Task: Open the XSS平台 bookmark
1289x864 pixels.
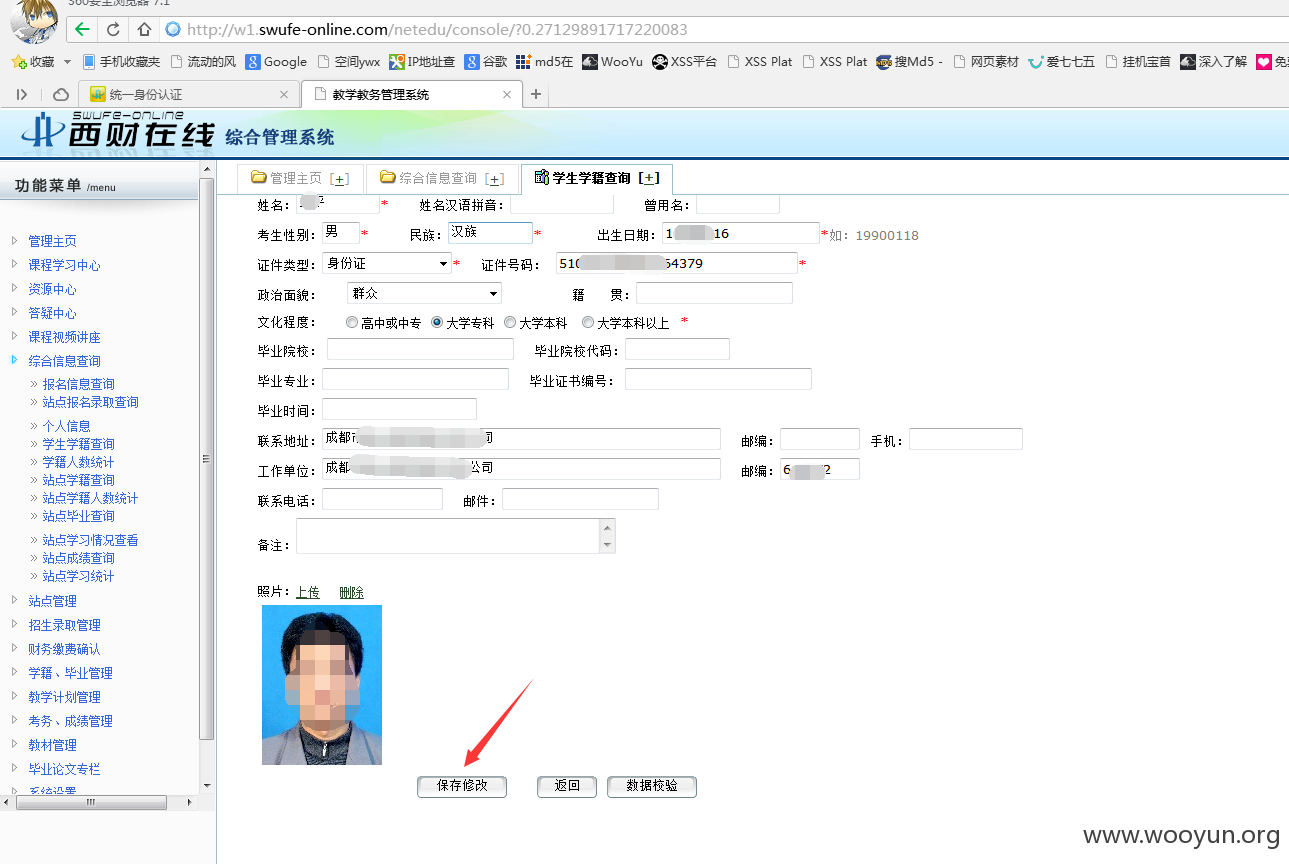Action: click(685, 62)
